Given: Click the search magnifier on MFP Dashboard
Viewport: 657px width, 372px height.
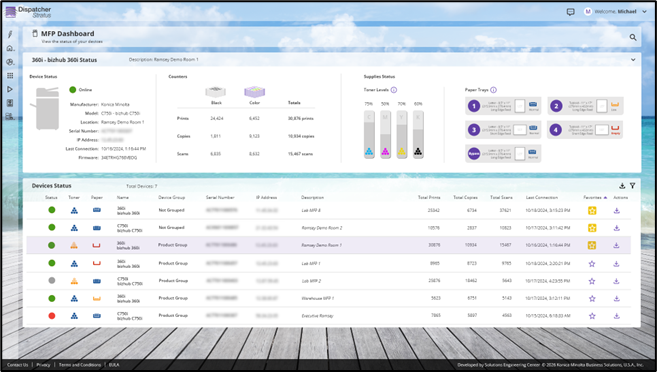Looking at the screenshot, I should (633, 37).
